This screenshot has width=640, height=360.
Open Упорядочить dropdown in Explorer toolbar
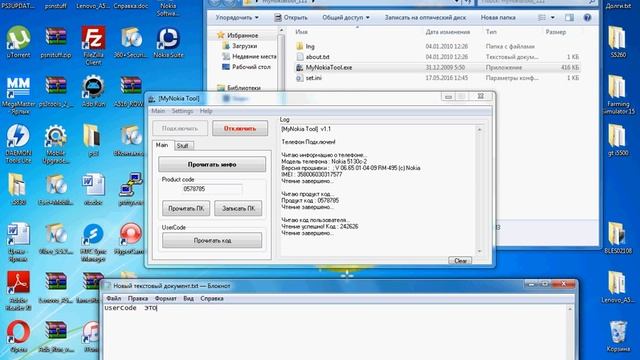[237, 18]
